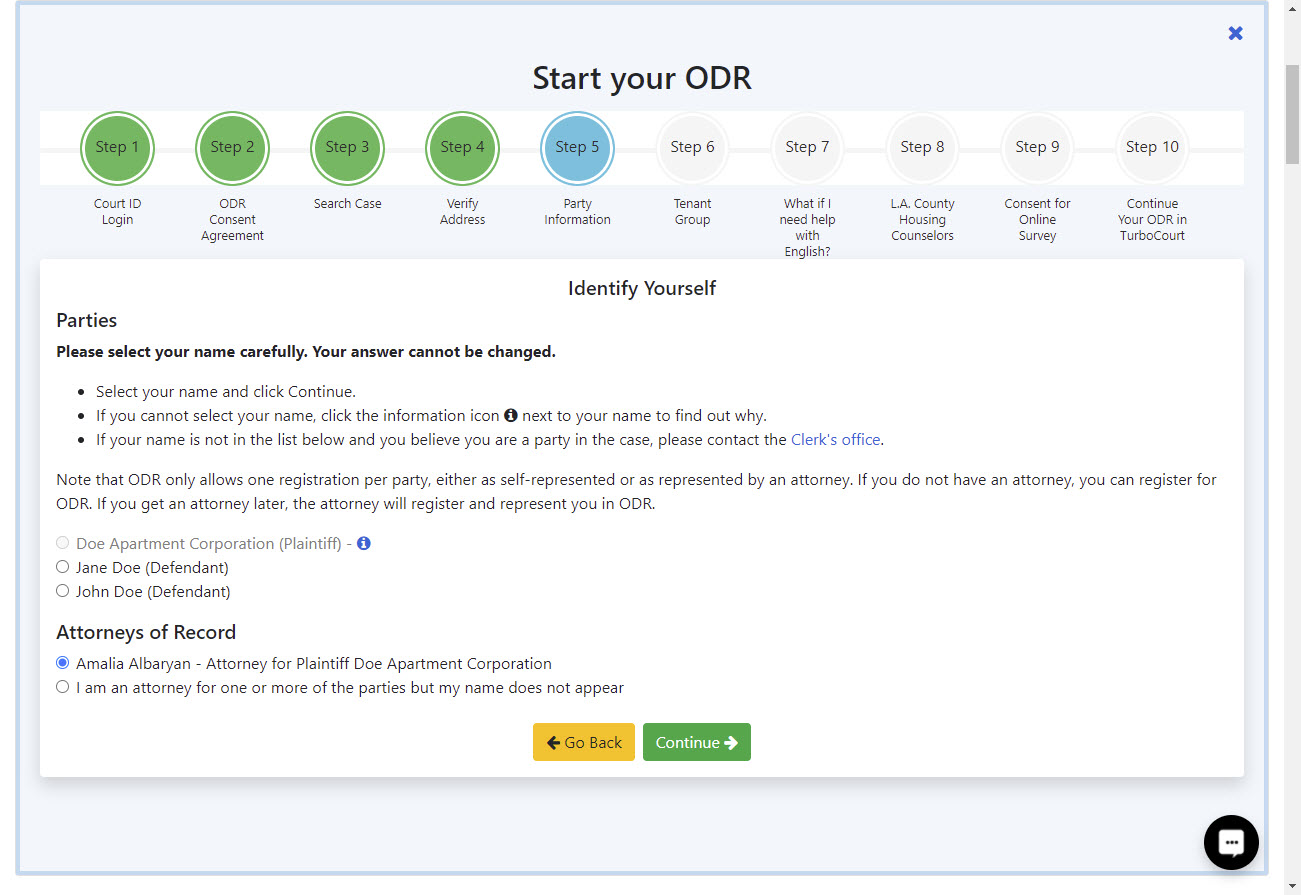This screenshot has width=1301, height=895.
Task: Click the Step 4 Verify Address circle
Action: [x=462, y=147]
